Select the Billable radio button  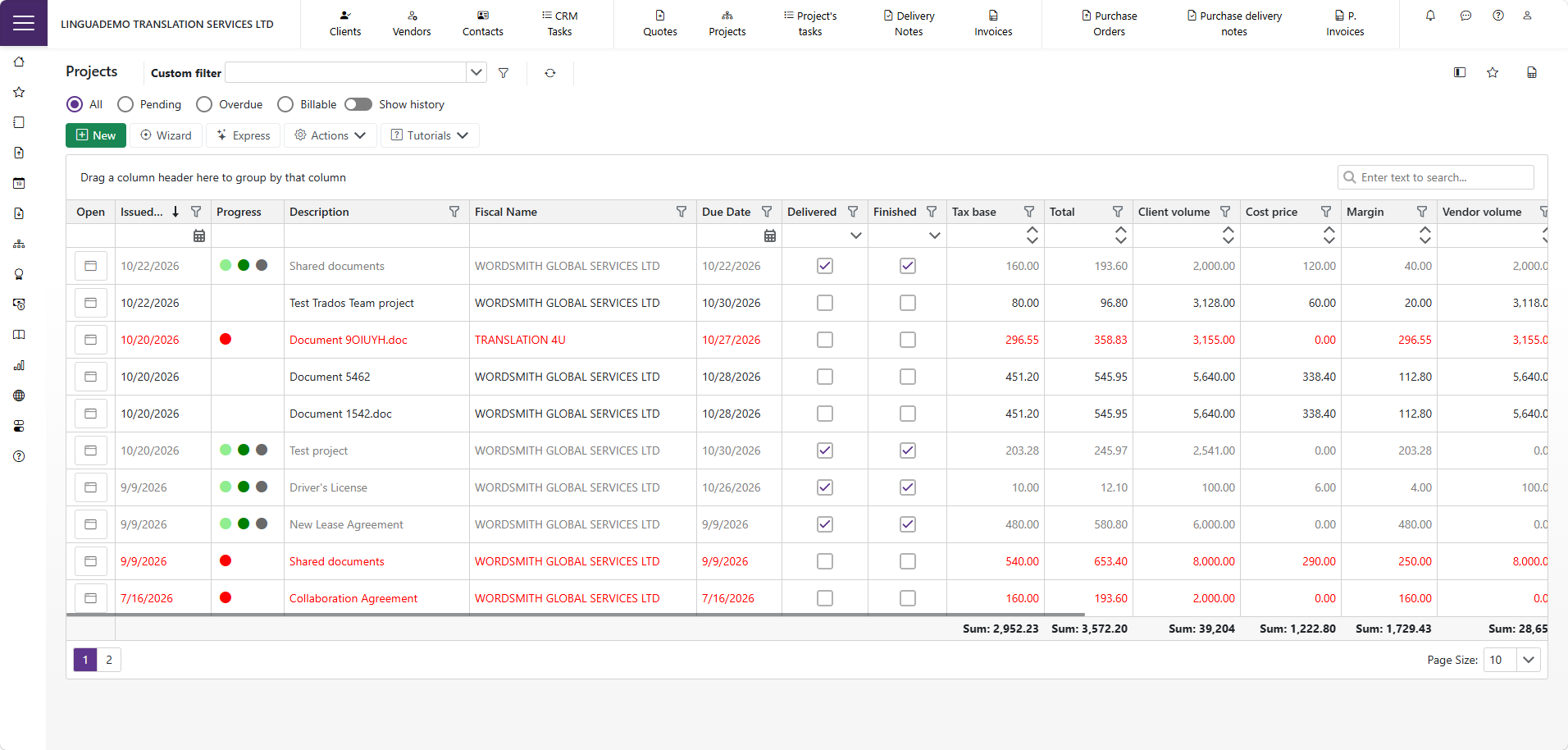285,104
